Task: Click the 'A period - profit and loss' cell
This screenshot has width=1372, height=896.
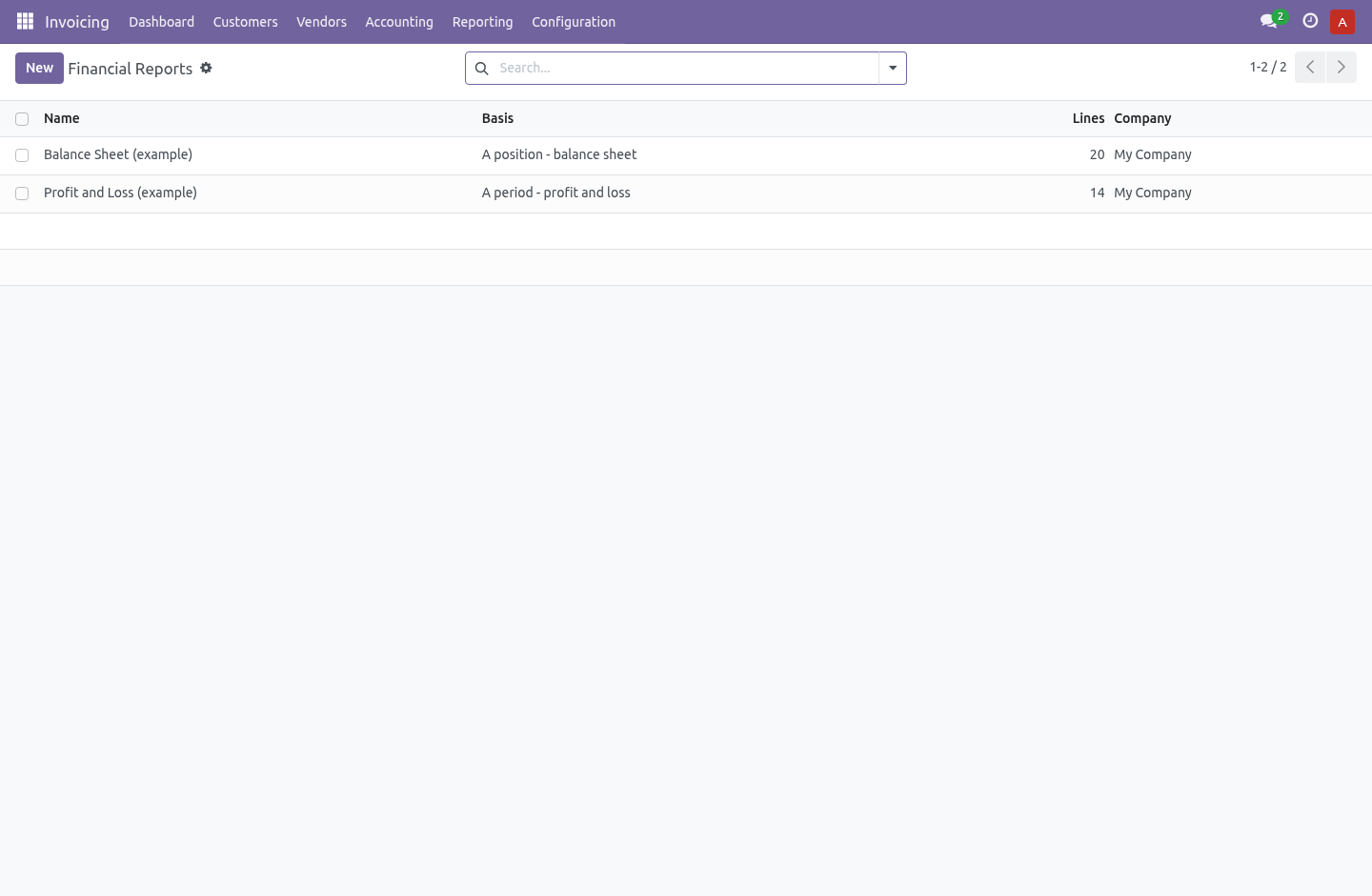Action: click(x=556, y=193)
